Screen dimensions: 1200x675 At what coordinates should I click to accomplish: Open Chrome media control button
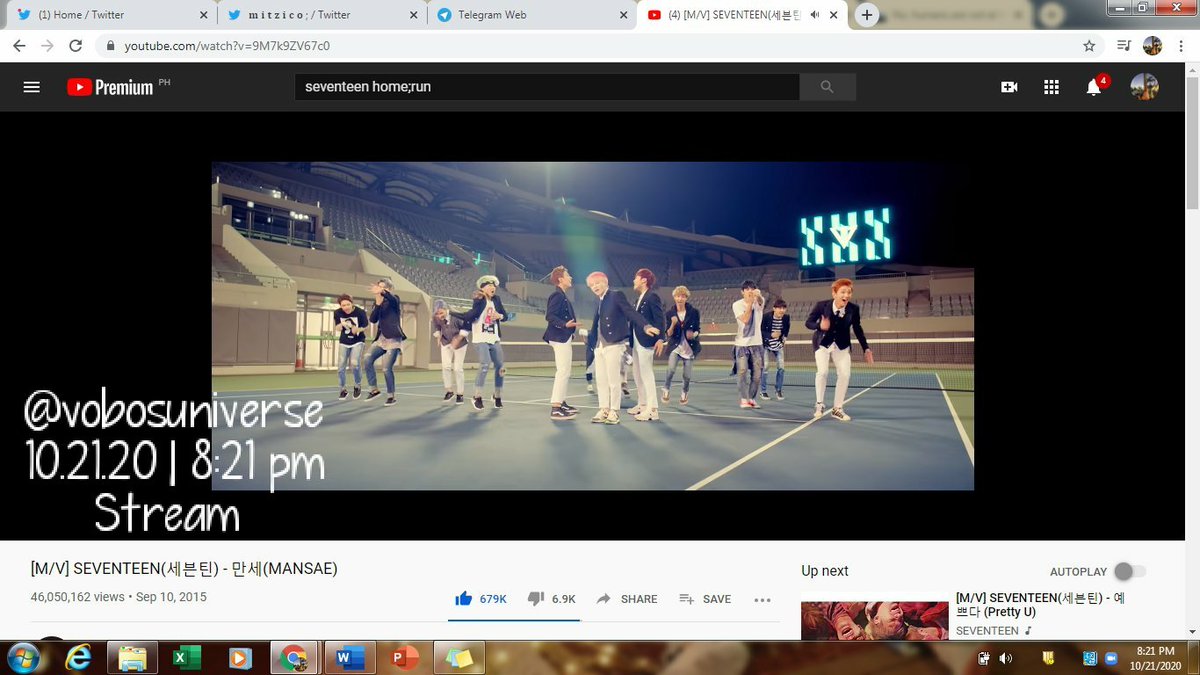coord(1123,46)
